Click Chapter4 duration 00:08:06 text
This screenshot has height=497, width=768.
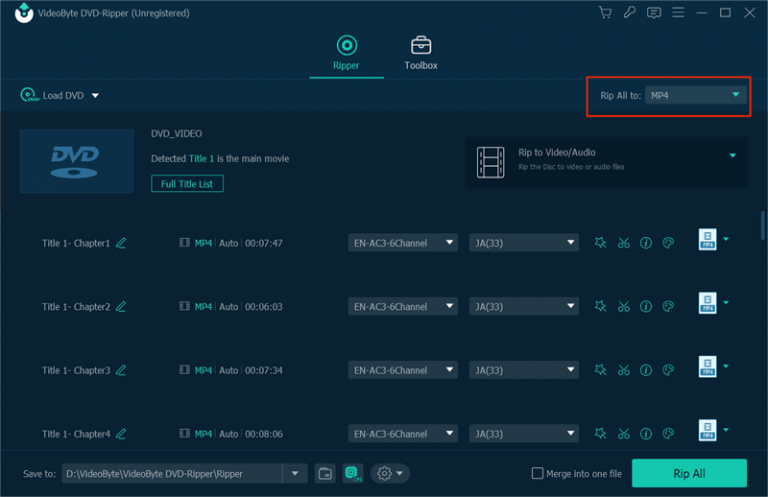coord(264,434)
